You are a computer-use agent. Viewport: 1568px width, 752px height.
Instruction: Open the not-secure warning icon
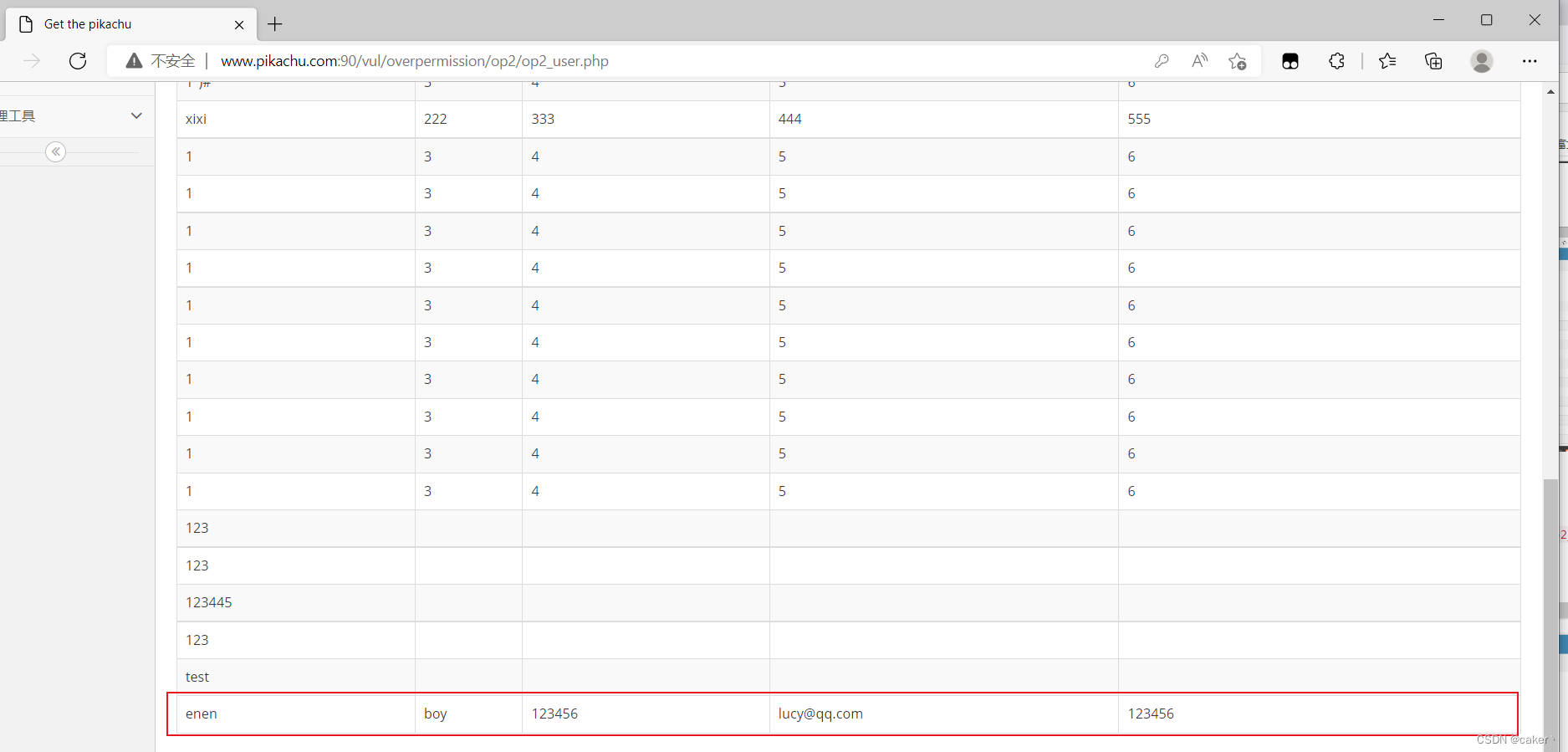(134, 61)
